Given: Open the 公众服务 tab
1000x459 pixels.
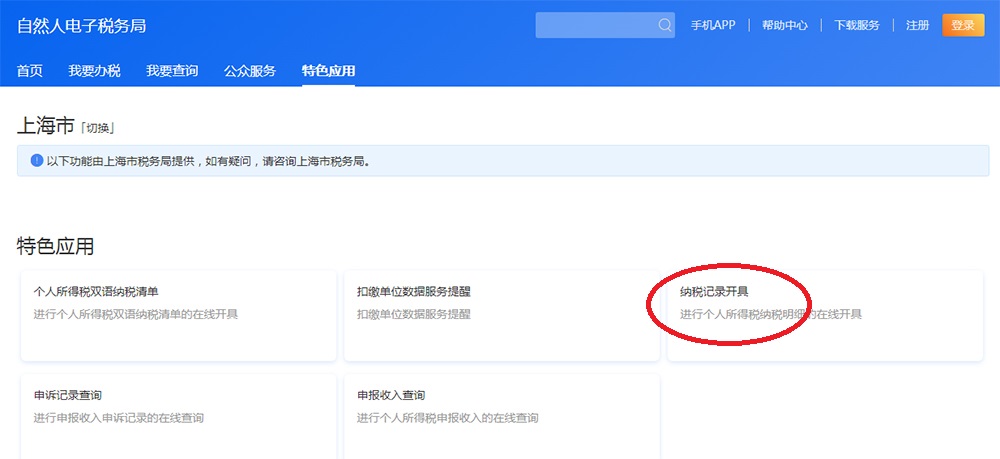Looking at the screenshot, I should click(250, 71).
